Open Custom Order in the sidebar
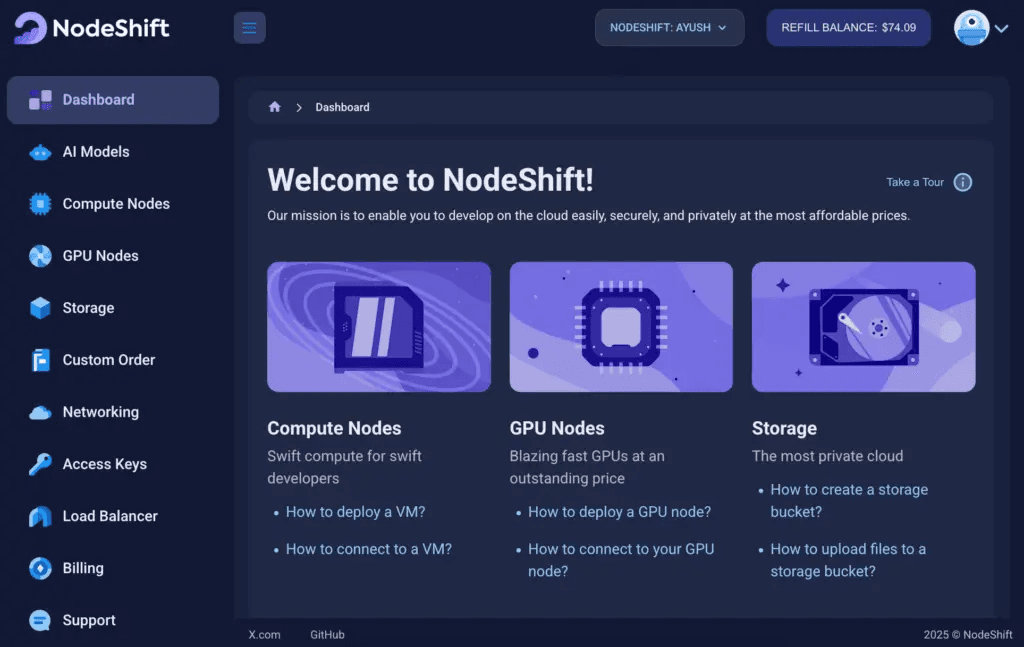Image resolution: width=1024 pixels, height=647 pixels. click(x=109, y=360)
